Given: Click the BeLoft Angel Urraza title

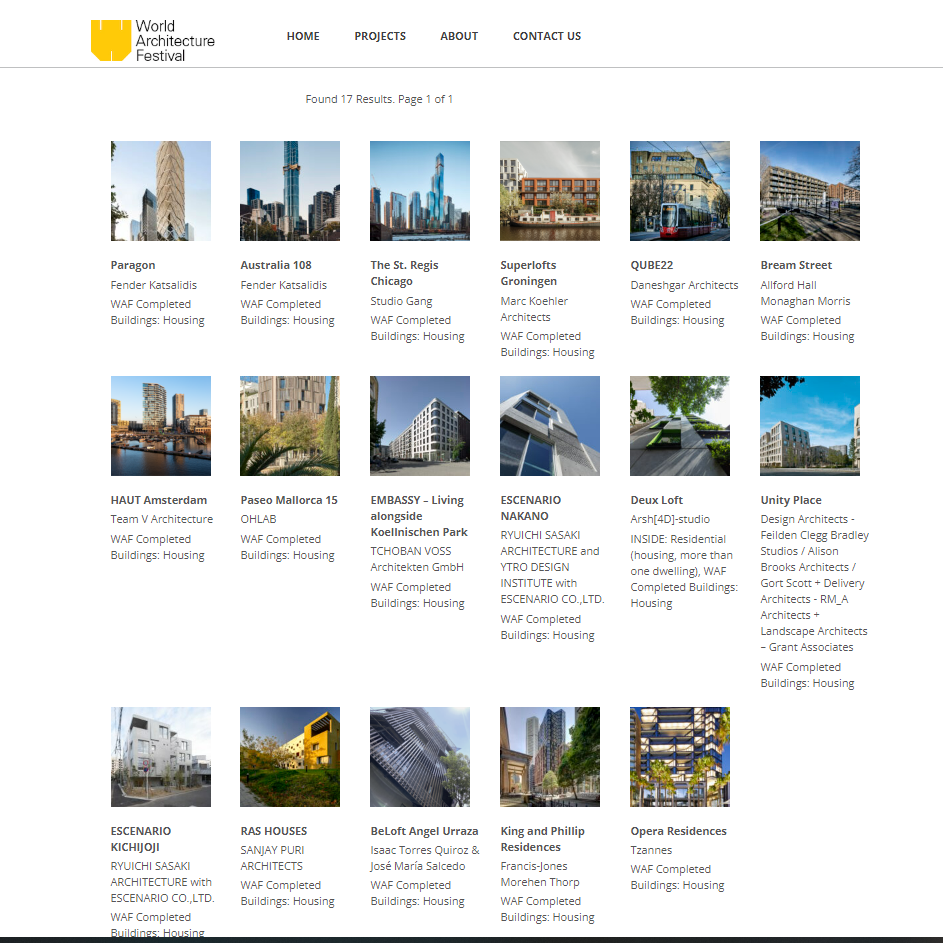Looking at the screenshot, I should 425,831.
